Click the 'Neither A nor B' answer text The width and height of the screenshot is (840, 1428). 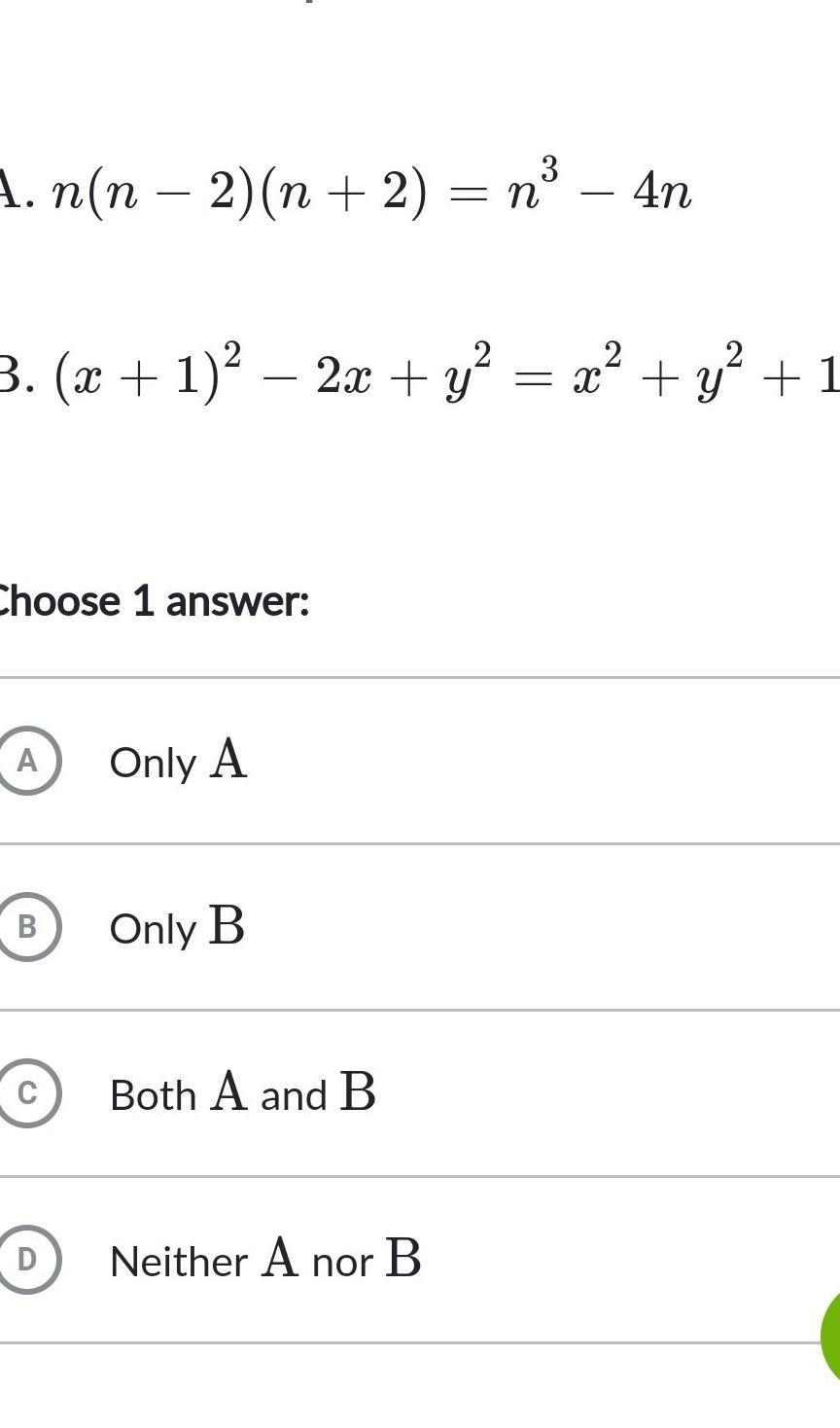[265, 1260]
